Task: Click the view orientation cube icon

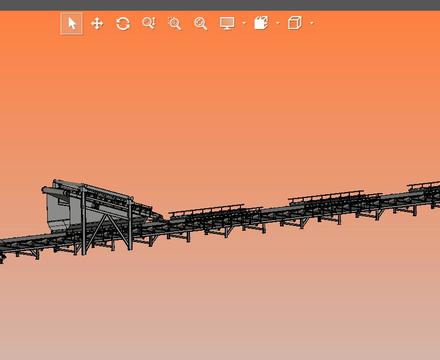Action: pyautogui.click(x=295, y=23)
